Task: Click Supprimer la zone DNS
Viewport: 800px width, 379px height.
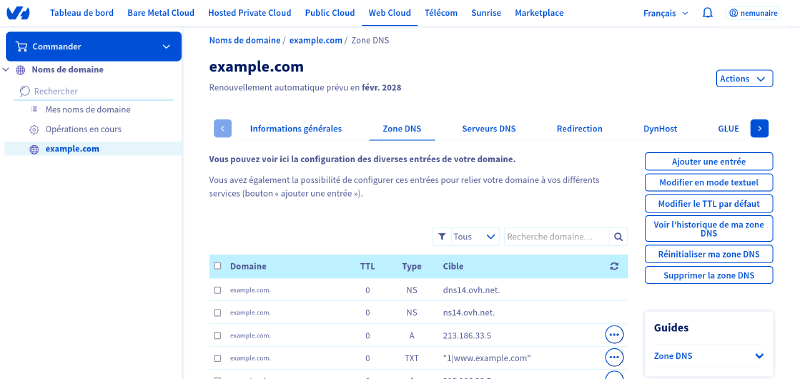Action: point(709,275)
